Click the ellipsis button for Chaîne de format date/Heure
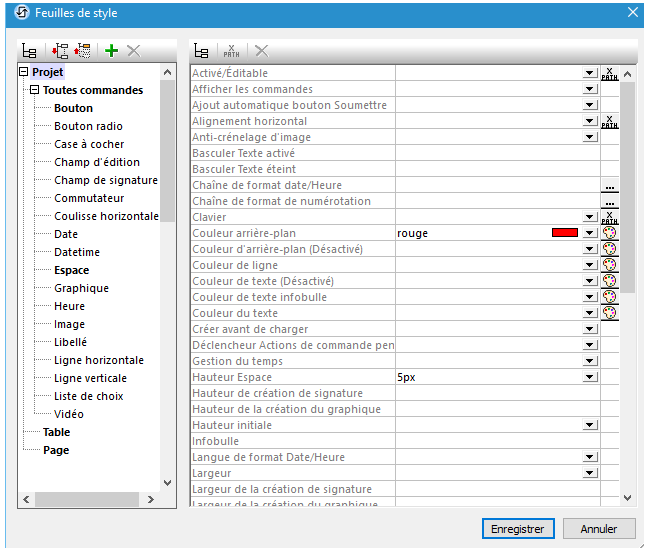 click(609, 185)
